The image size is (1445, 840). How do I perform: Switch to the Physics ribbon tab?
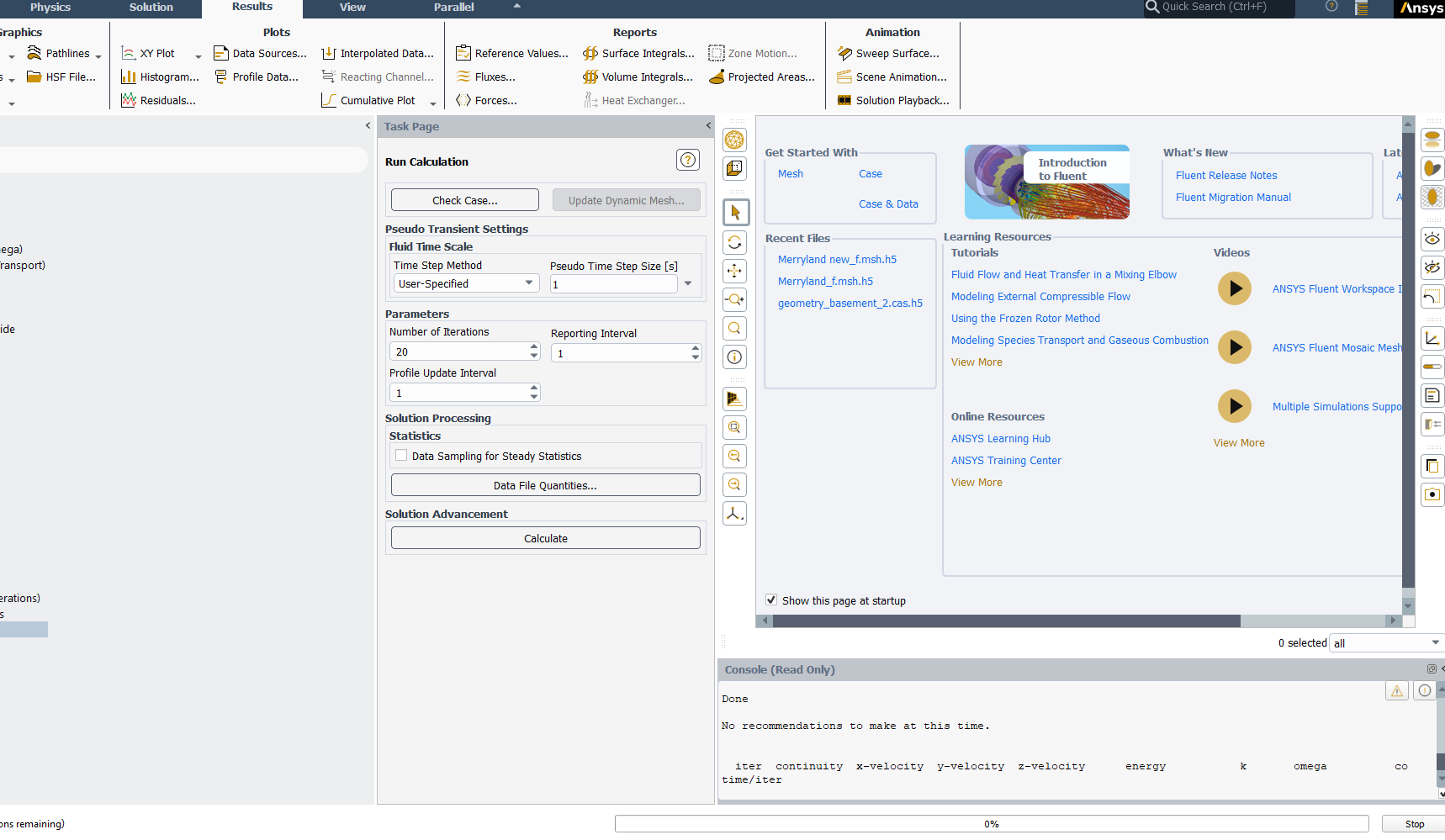tap(50, 8)
